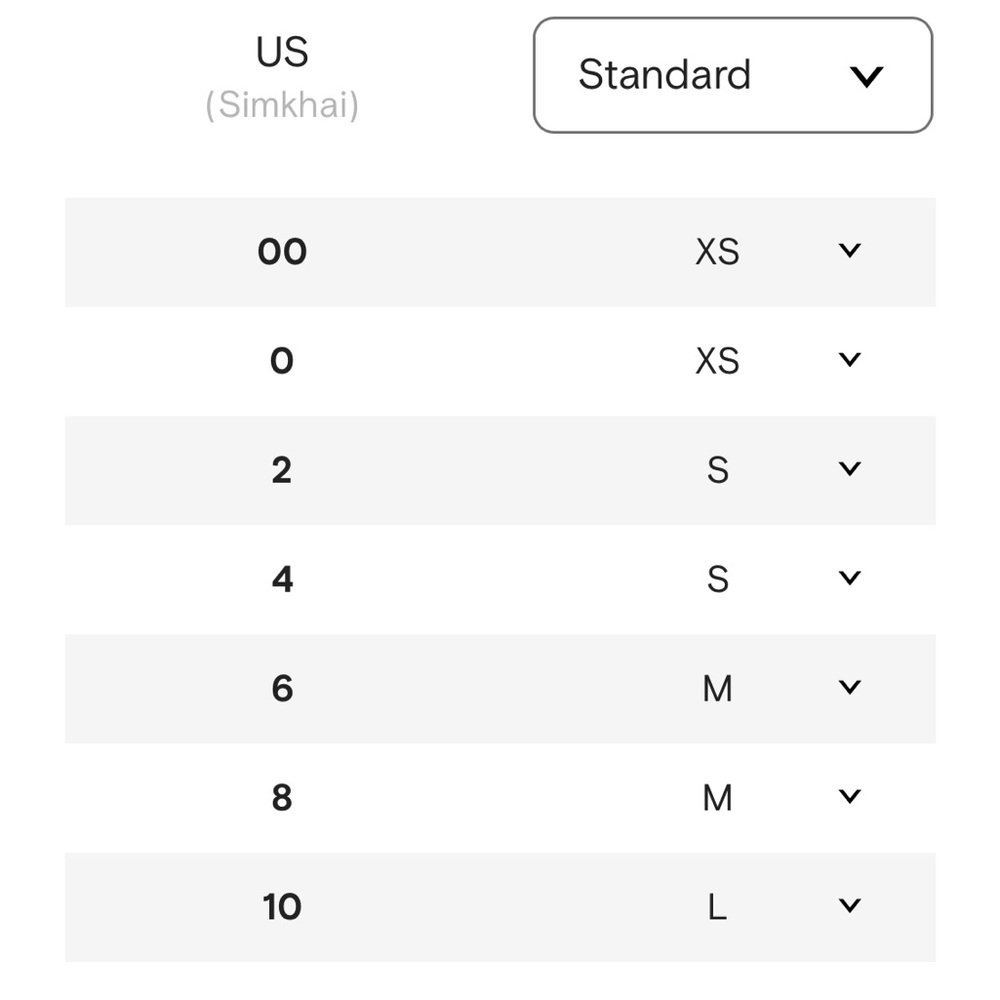Click the XS value in row 00
Image resolution: width=1000 pixels, height=1000 pixels.
(x=717, y=251)
